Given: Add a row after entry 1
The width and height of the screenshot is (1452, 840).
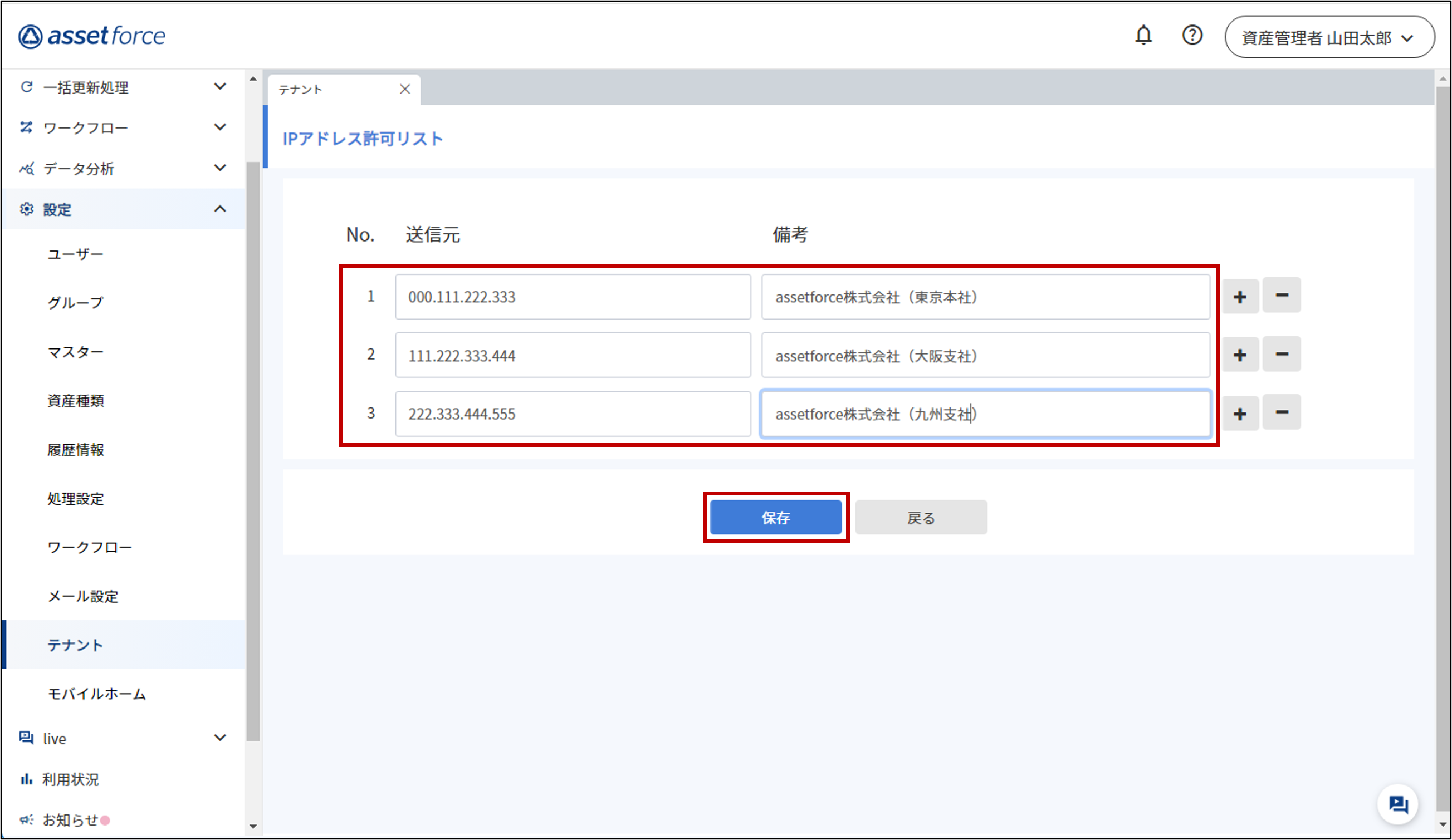Looking at the screenshot, I should coord(1240,297).
